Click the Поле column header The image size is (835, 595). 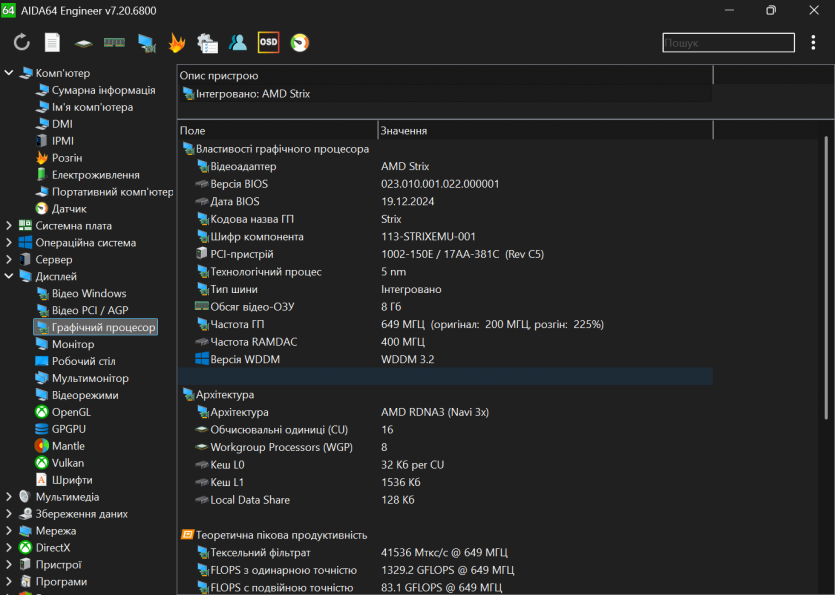click(277, 131)
